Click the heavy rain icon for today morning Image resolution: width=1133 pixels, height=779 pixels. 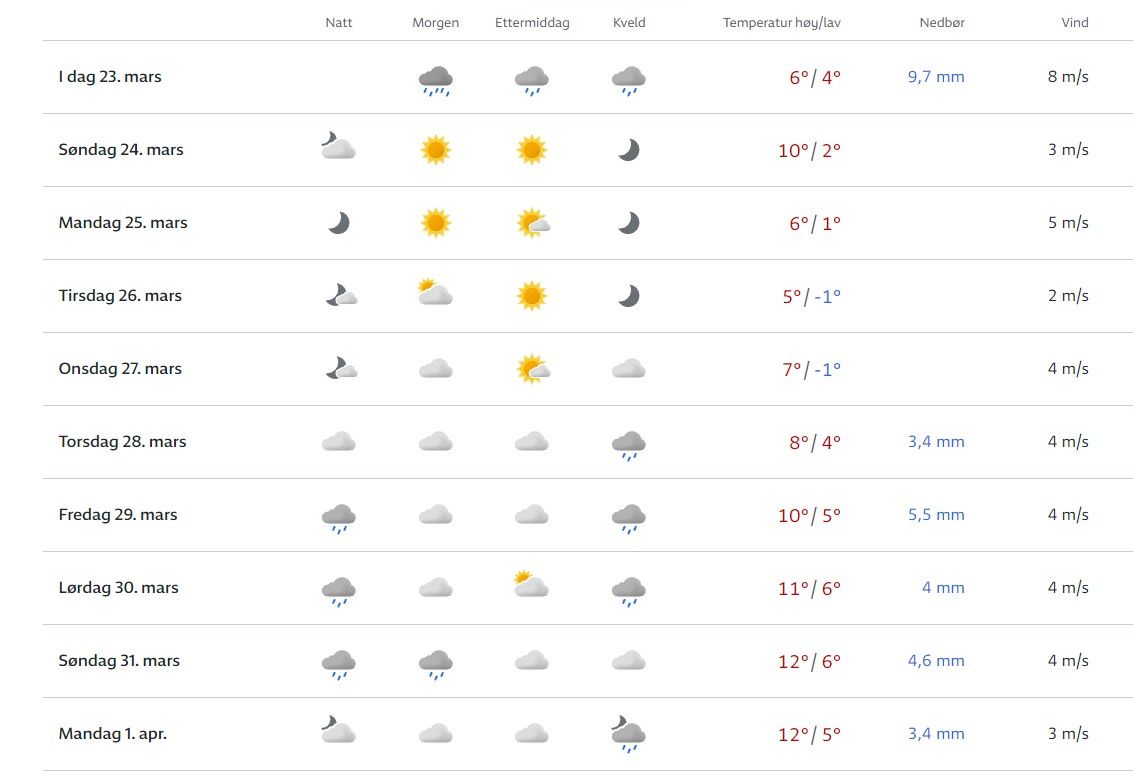435,79
